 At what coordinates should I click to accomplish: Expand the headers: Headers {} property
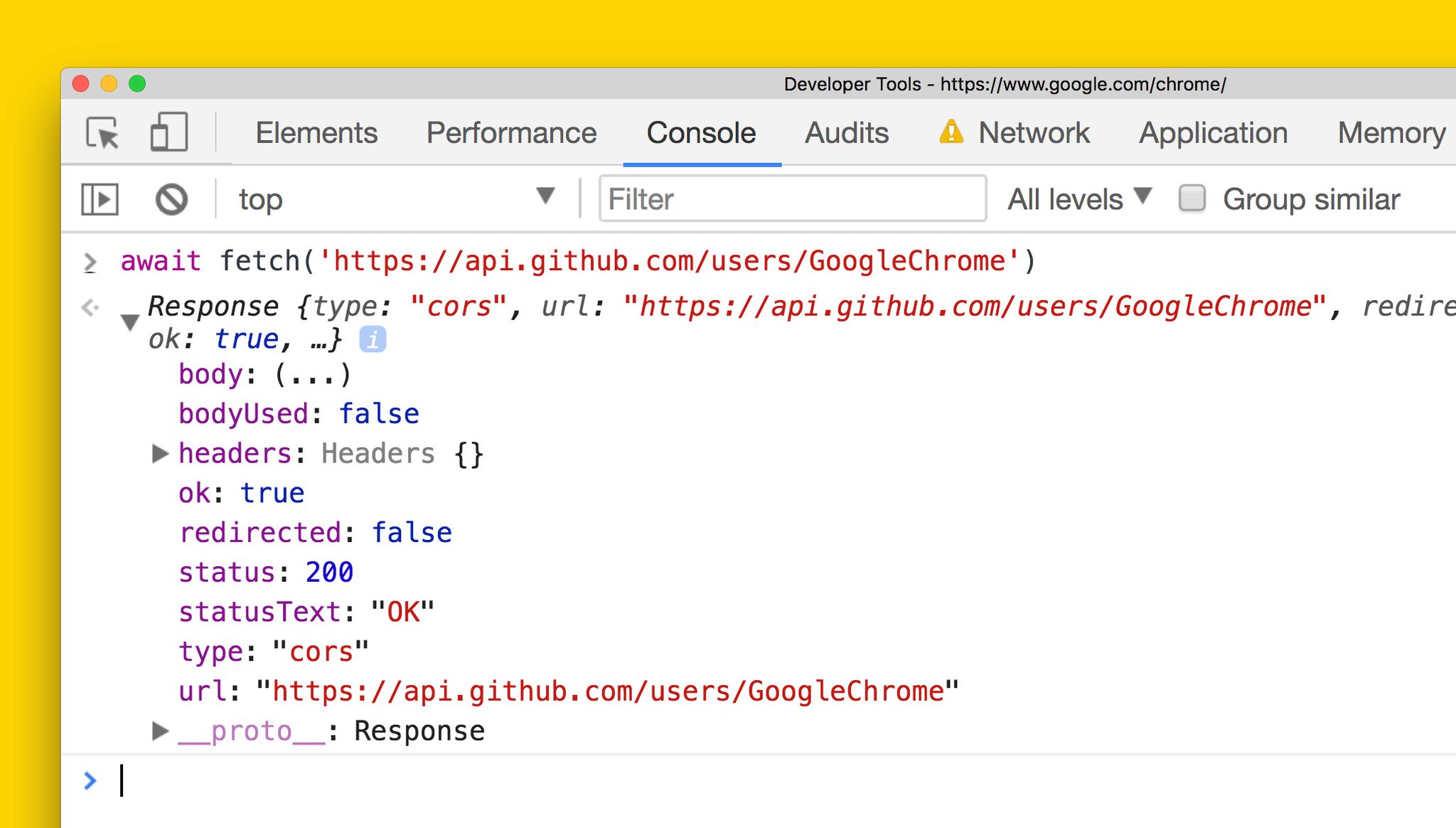160,453
